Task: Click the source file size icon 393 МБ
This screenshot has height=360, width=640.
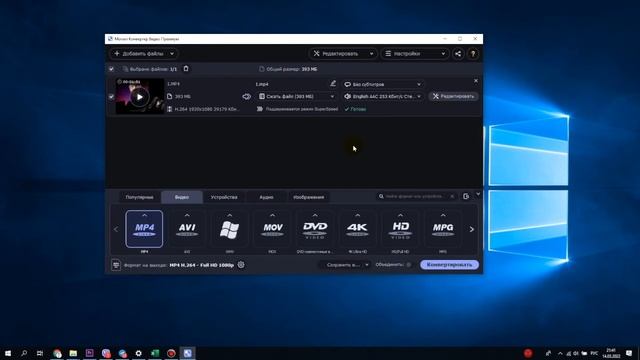Action: click(169, 96)
